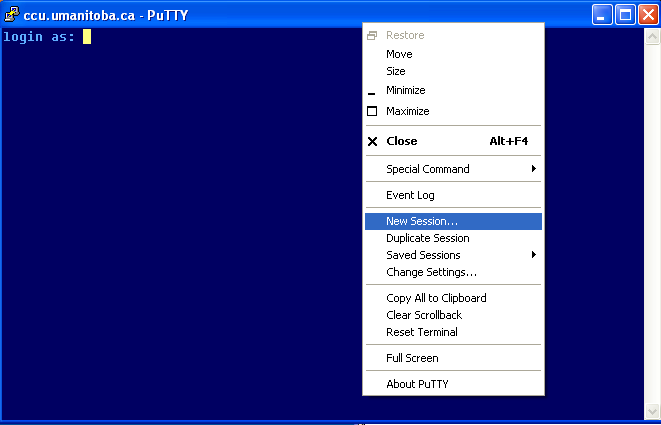Open Change Settings... dialog
The height and width of the screenshot is (425, 661).
pos(431,272)
